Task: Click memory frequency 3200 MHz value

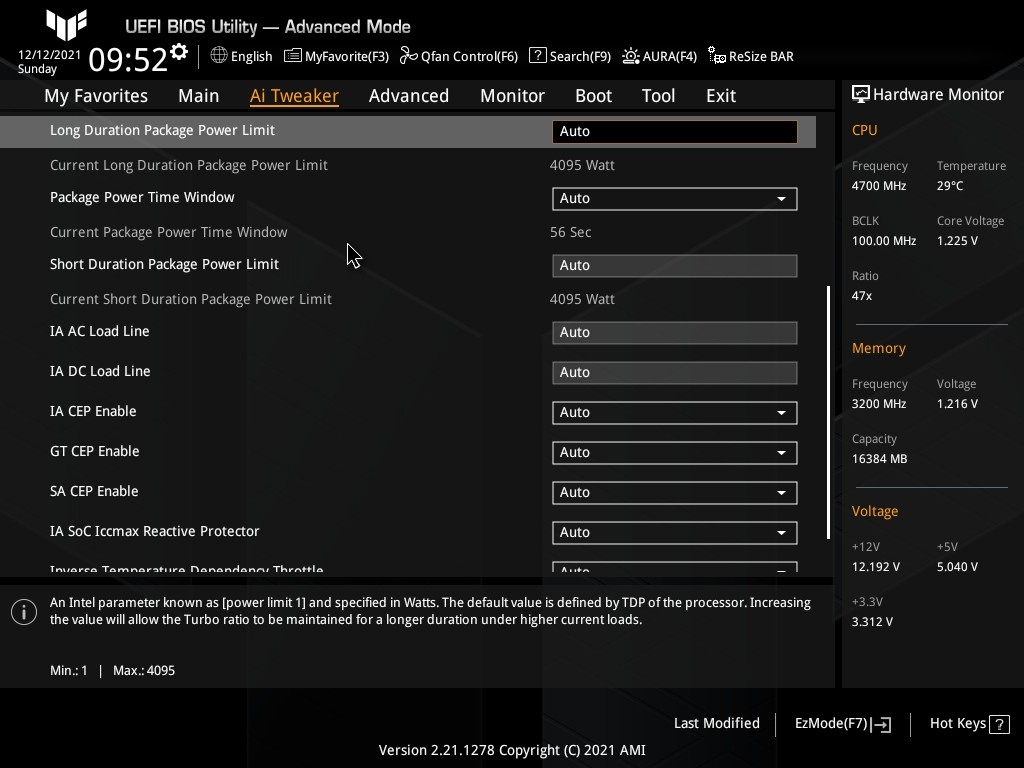Action: tap(878, 404)
